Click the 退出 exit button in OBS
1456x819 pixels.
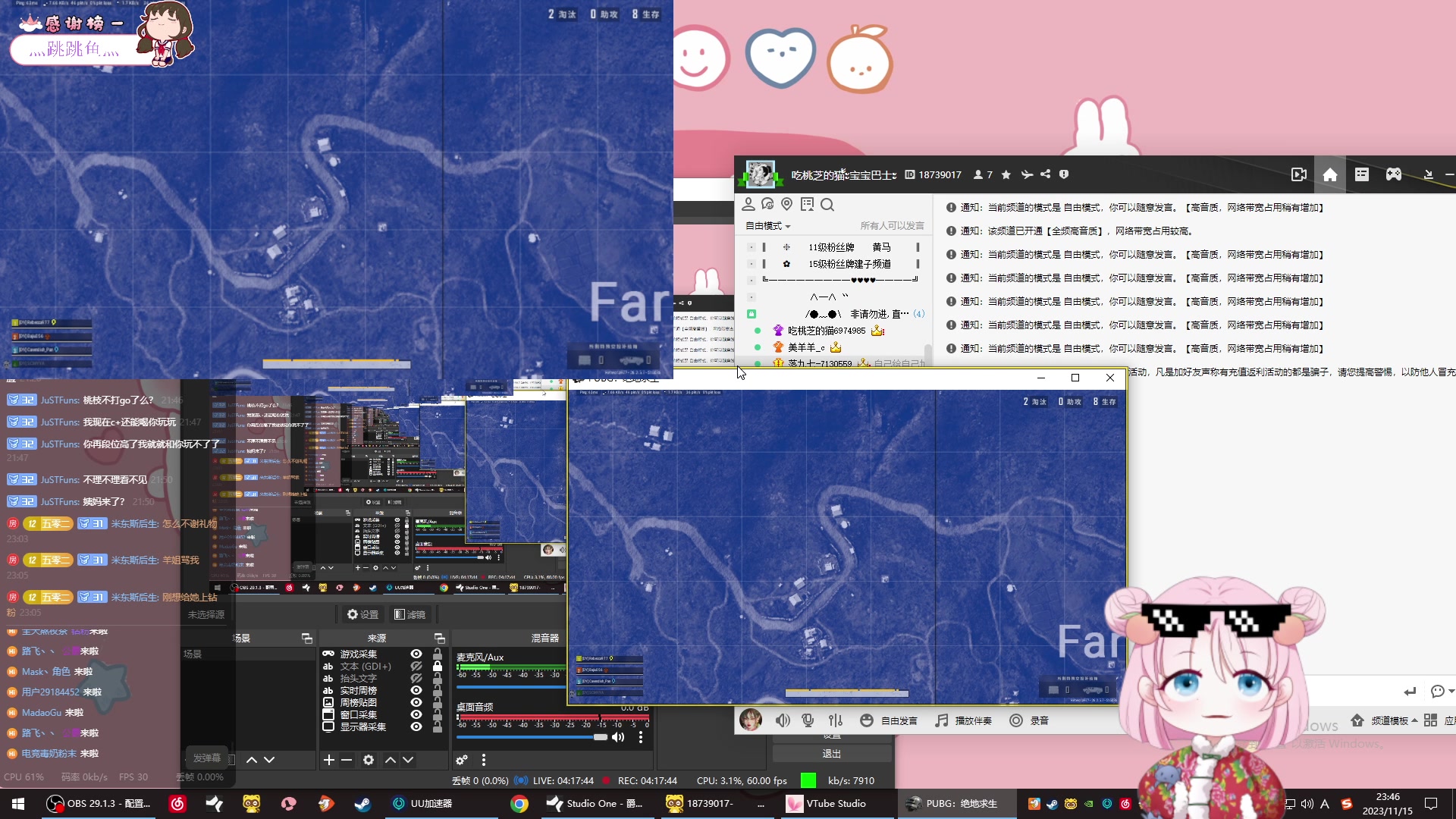832,754
